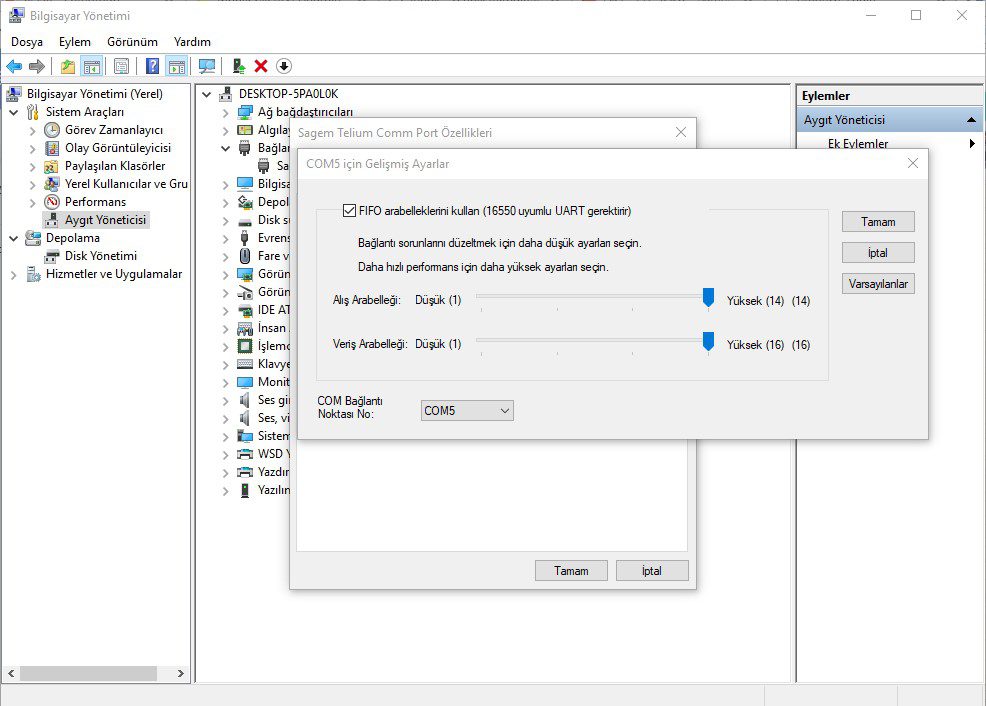Screen dimensions: 986x706
Task: Open the Görünüm menu
Action: [132, 42]
